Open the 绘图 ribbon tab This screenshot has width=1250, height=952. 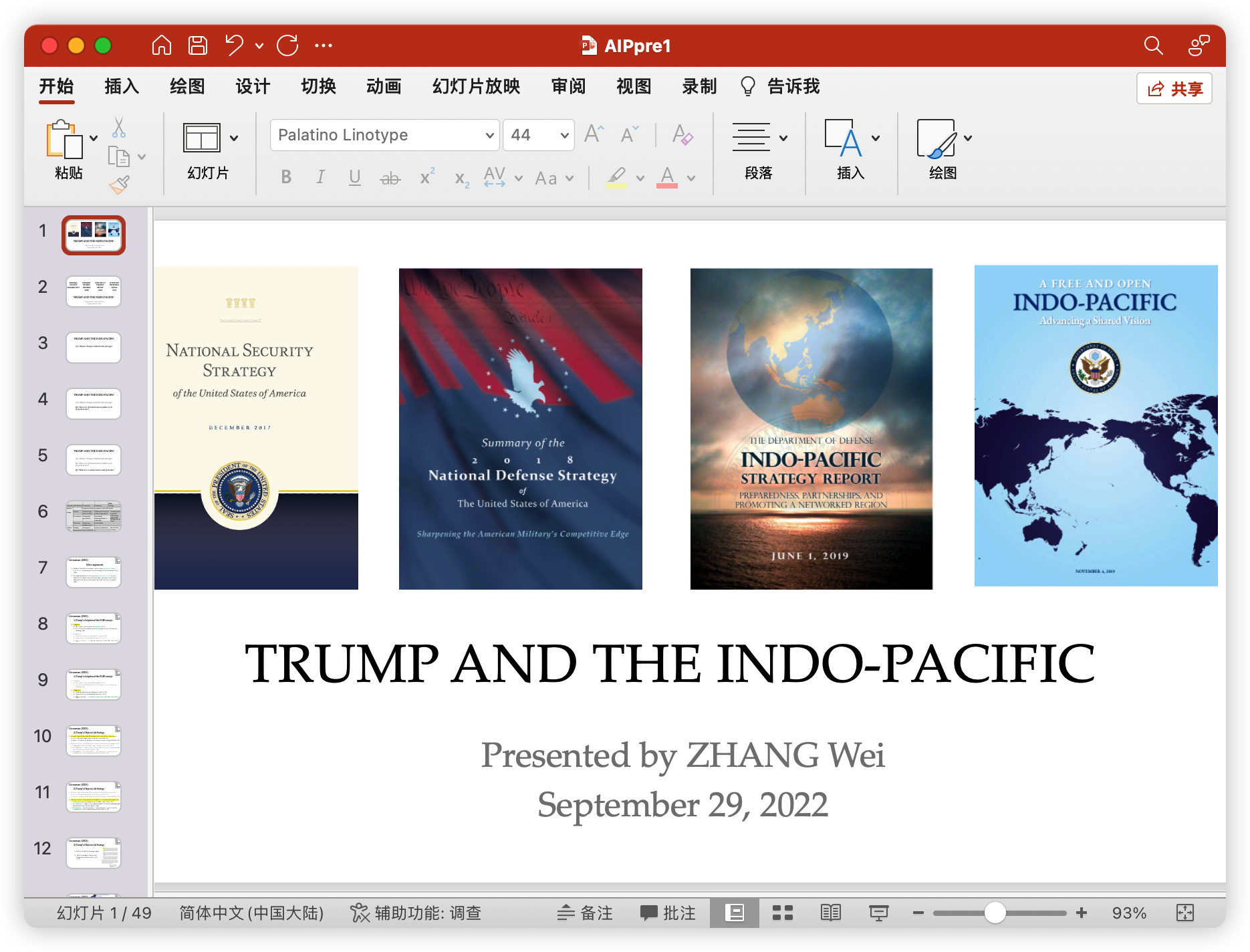pos(187,86)
